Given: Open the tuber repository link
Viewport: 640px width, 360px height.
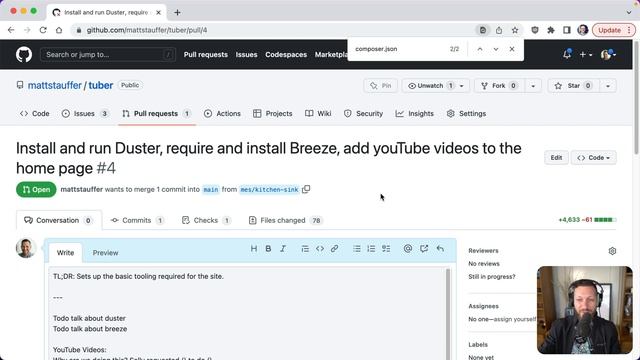Looking at the screenshot, I should point(101,85).
